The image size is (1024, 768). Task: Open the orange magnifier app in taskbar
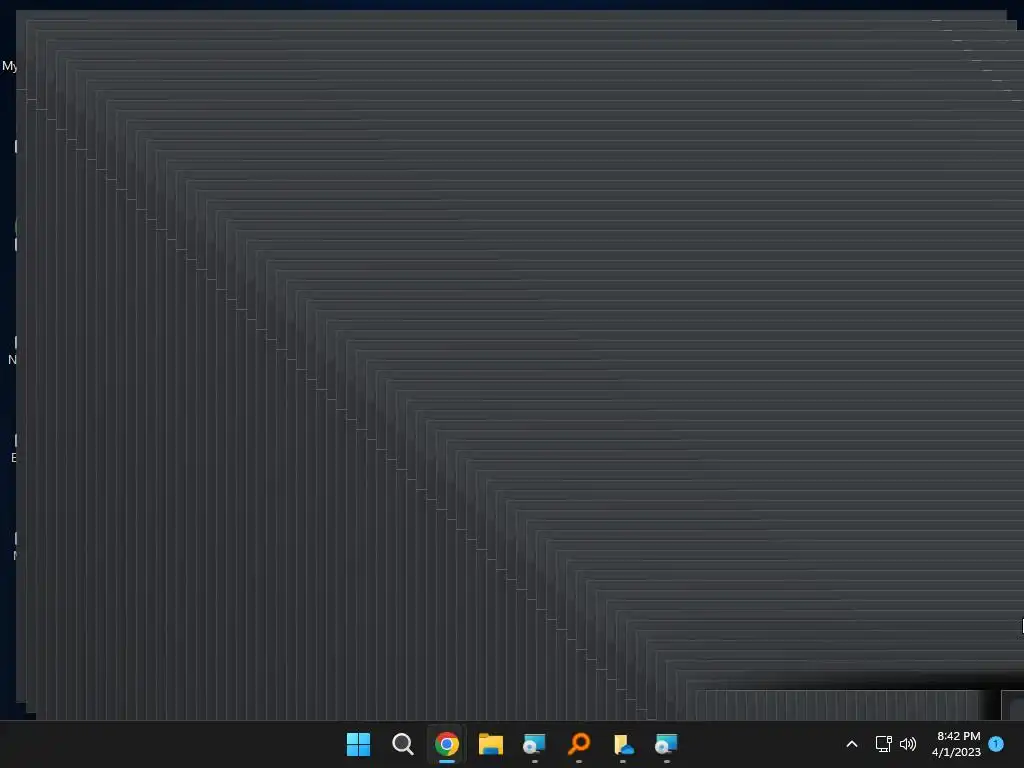579,744
